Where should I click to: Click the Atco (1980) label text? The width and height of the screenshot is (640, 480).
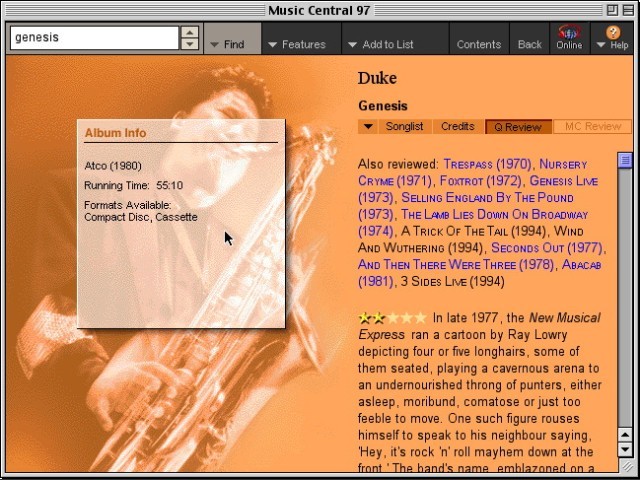point(113,166)
